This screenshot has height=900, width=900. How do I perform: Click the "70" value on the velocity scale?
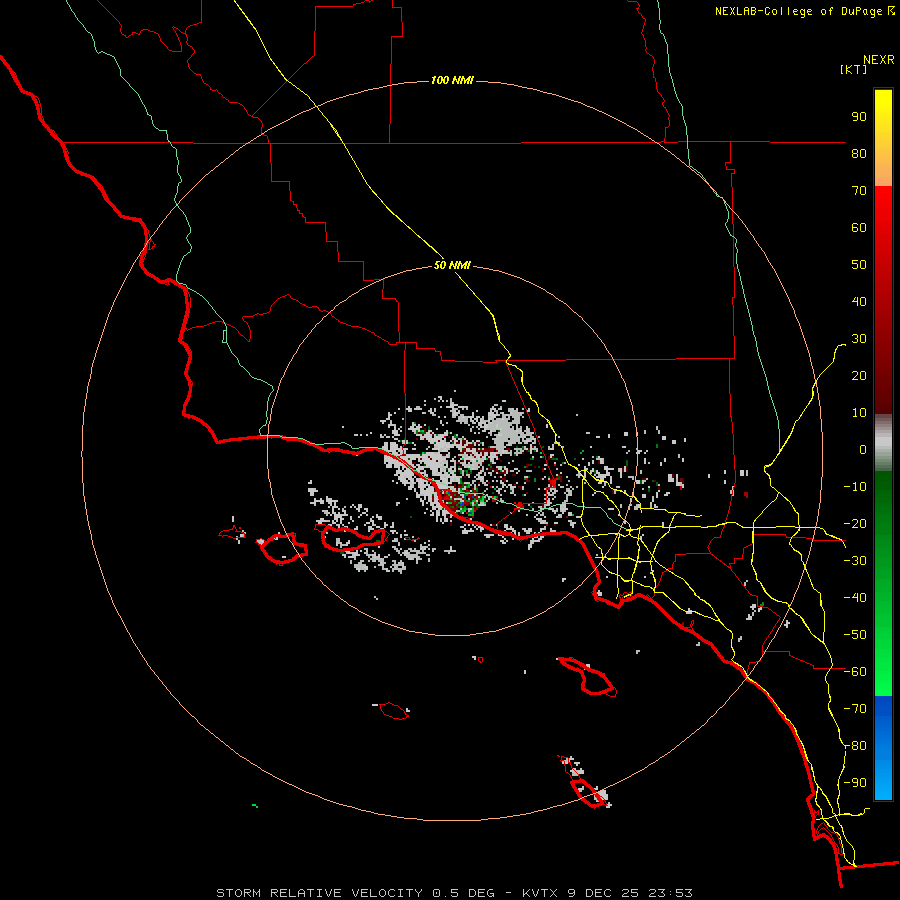tap(859, 191)
